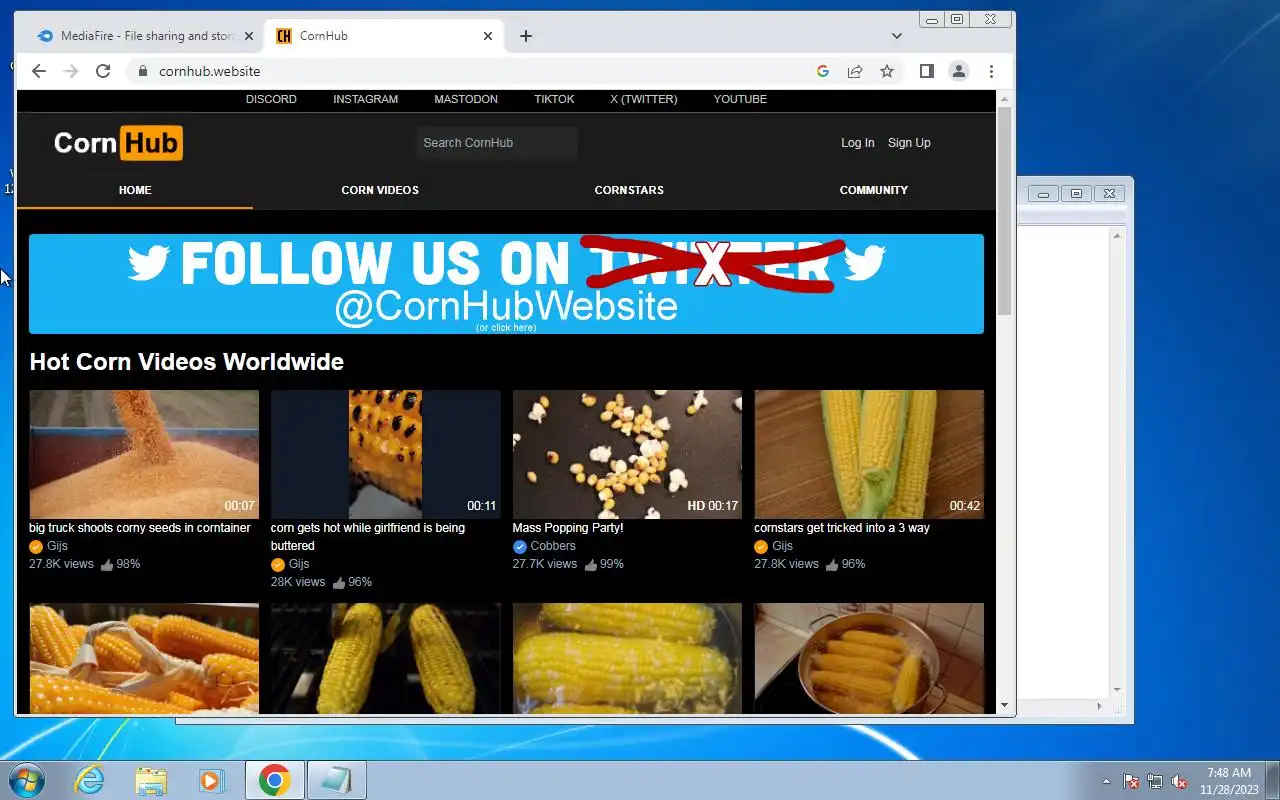This screenshot has height=800, width=1280.
Task: Open uploader Cobbers profile
Action: [x=553, y=546]
